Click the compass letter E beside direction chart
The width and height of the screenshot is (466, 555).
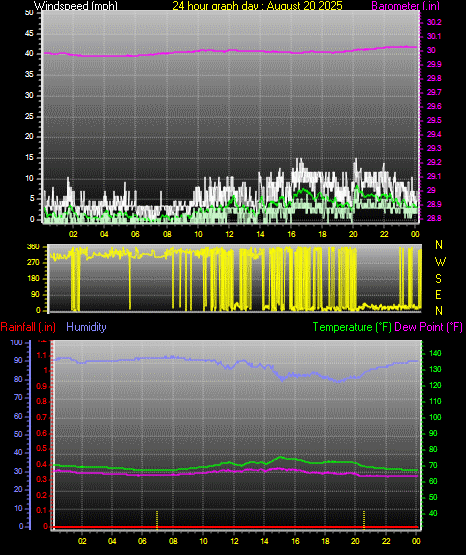(x=438, y=295)
